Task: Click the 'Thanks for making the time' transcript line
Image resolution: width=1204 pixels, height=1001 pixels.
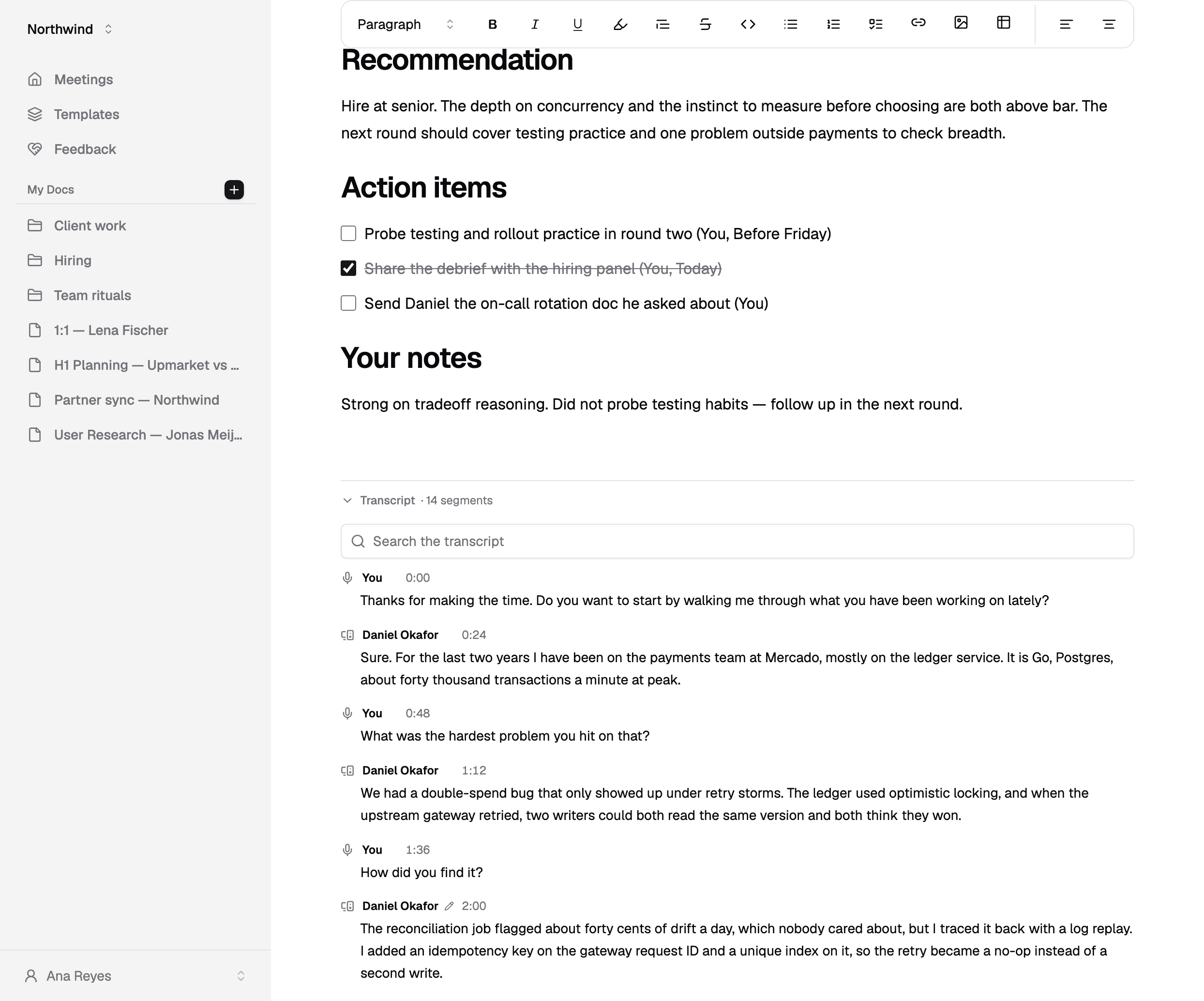Action: click(705, 601)
